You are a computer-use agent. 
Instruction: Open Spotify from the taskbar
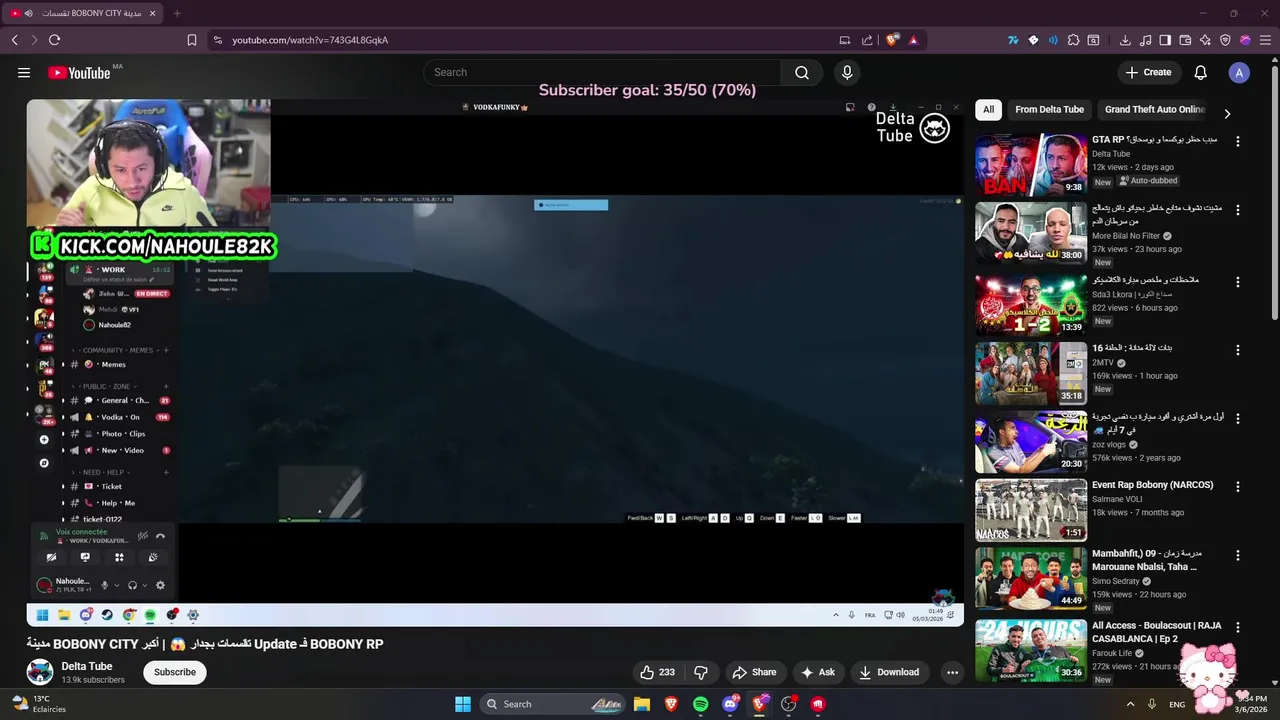coord(700,704)
